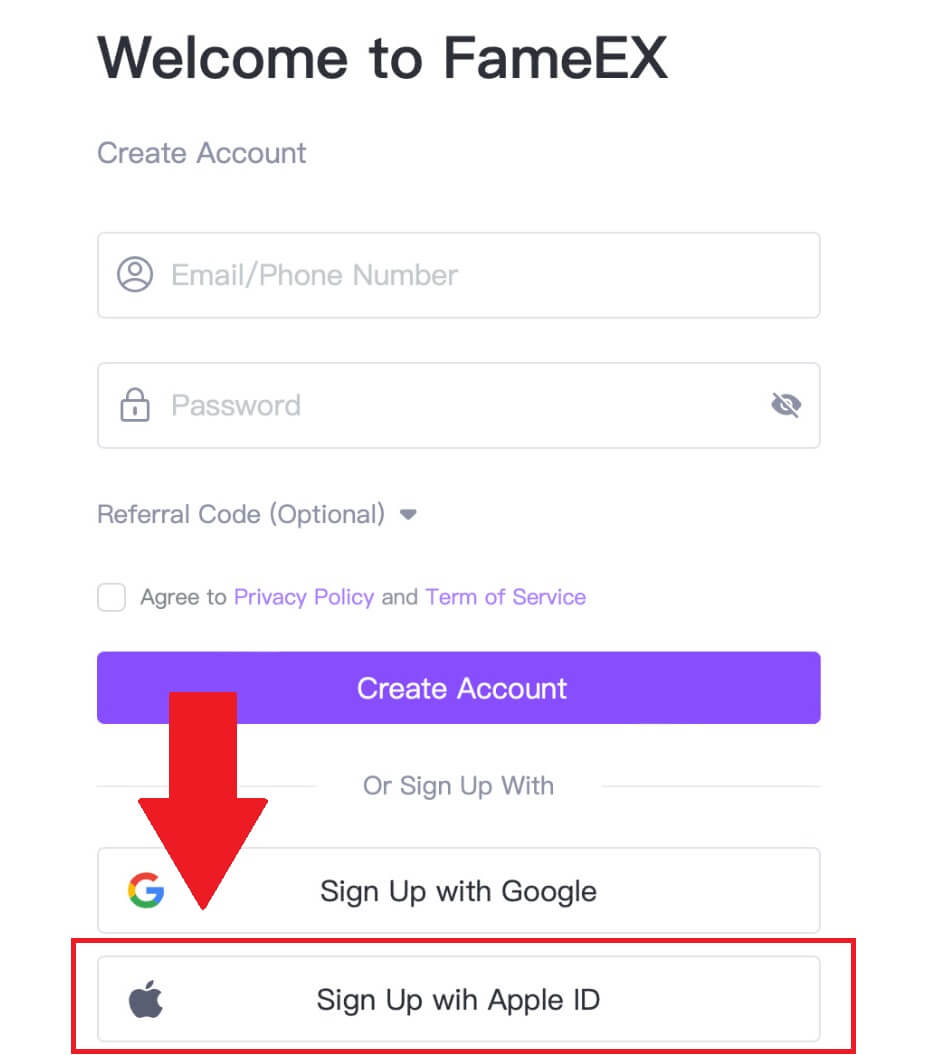Click the Sign Up with Google option

(x=458, y=890)
